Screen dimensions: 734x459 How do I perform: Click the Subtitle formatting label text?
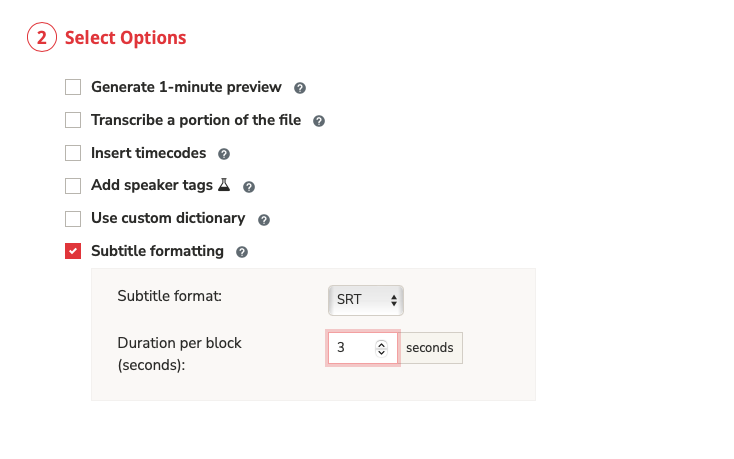point(157,251)
